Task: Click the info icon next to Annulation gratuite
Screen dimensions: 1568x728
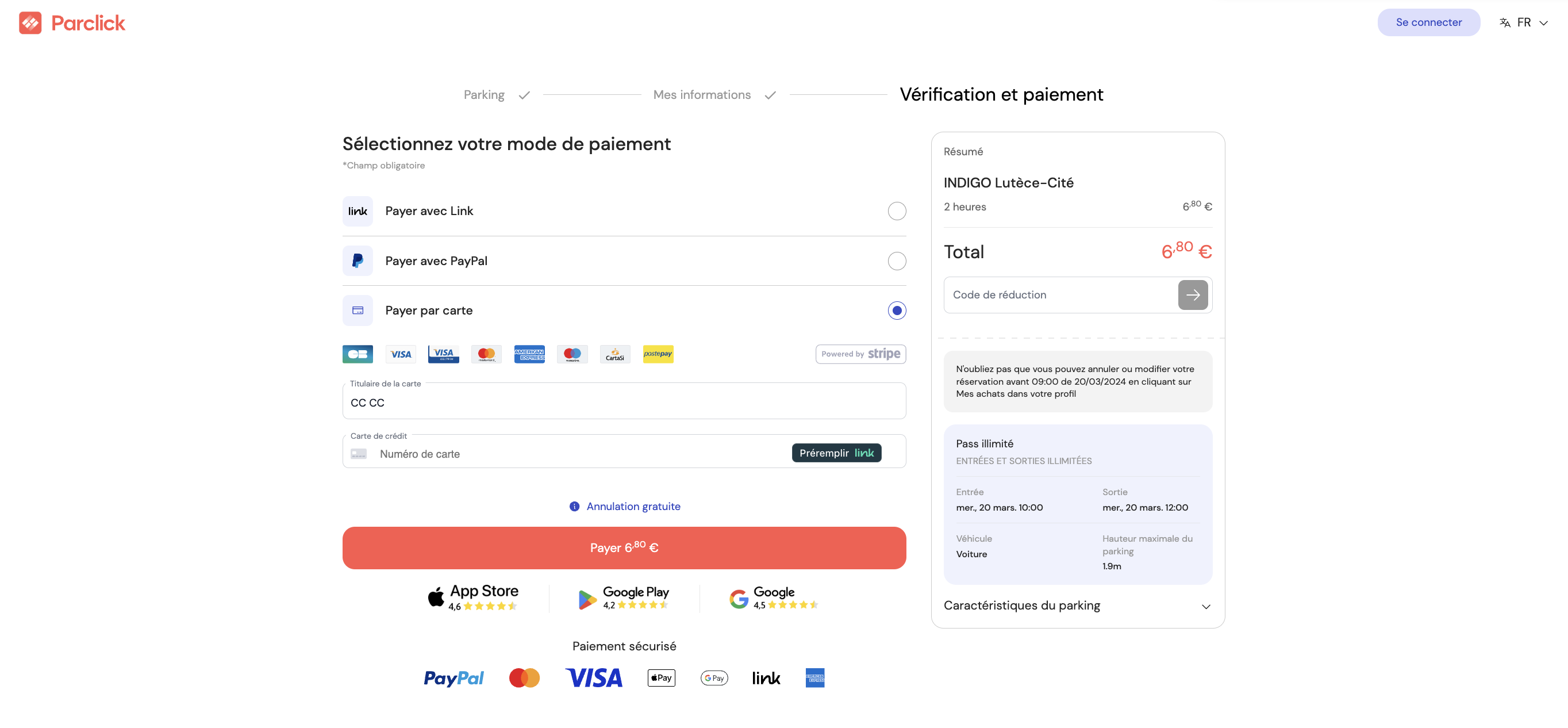Action: tap(574, 506)
